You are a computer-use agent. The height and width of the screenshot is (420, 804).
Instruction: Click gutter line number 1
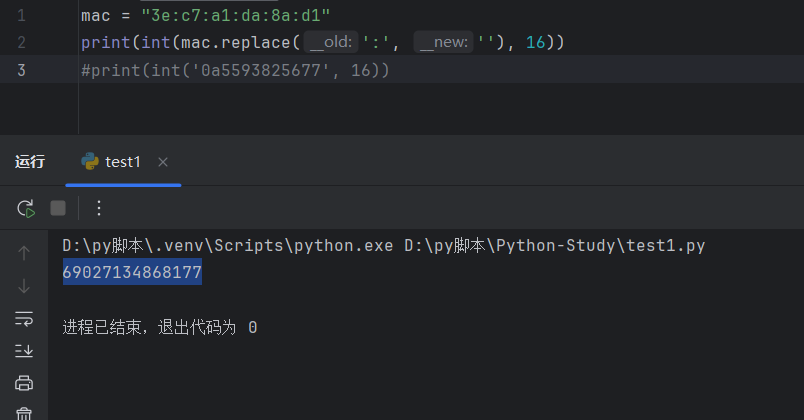[22, 16]
